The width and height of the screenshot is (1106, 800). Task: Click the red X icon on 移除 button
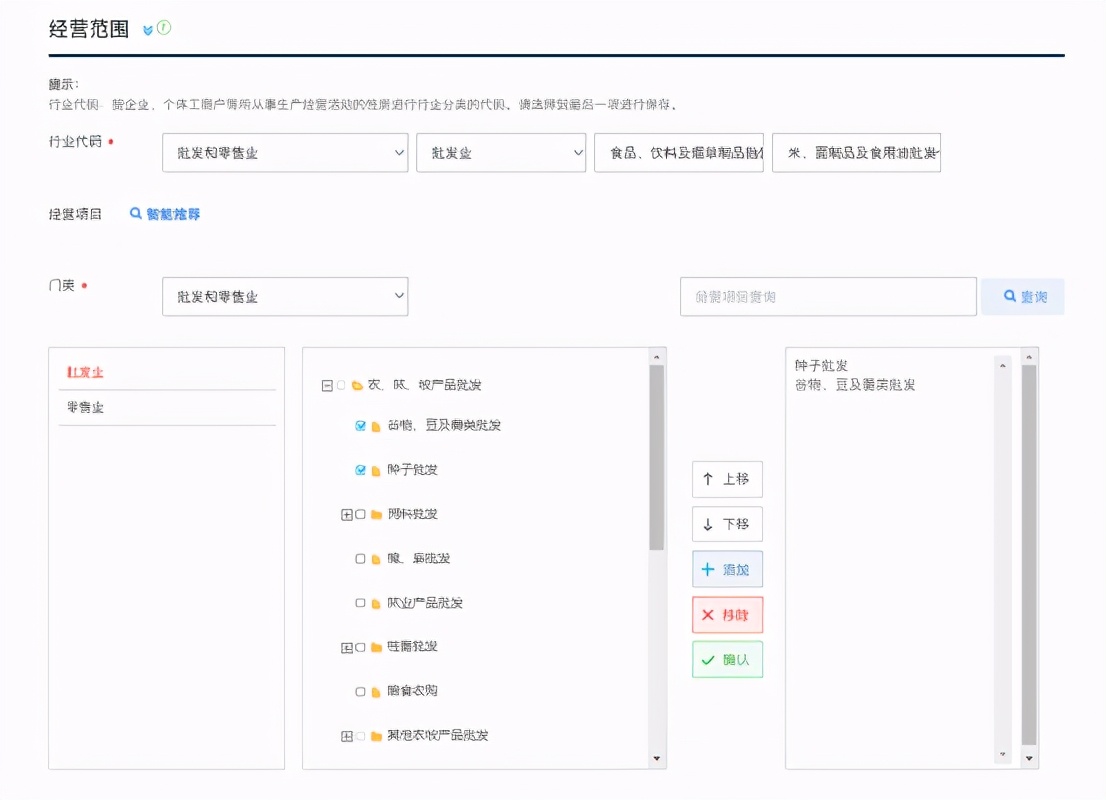(x=707, y=614)
